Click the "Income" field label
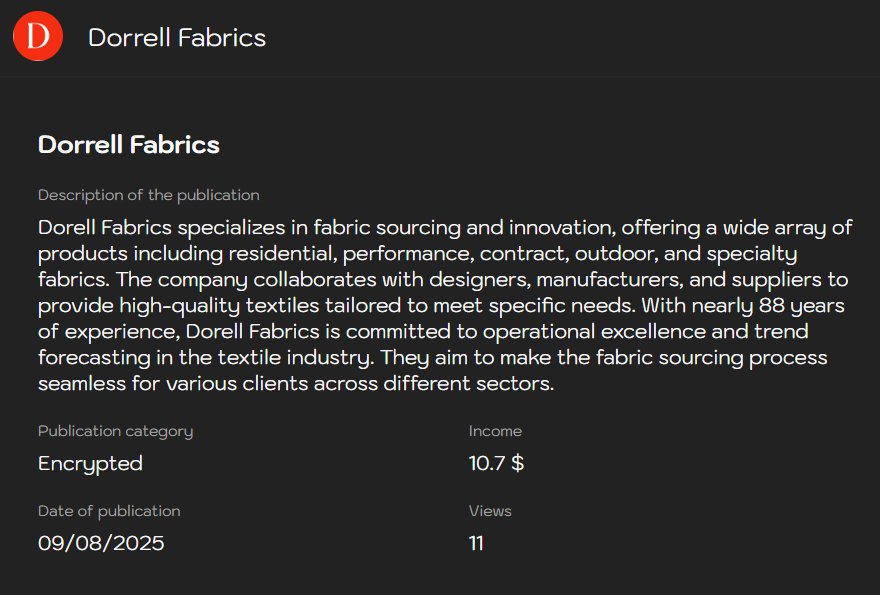The image size is (880, 595). coord(495,431)
